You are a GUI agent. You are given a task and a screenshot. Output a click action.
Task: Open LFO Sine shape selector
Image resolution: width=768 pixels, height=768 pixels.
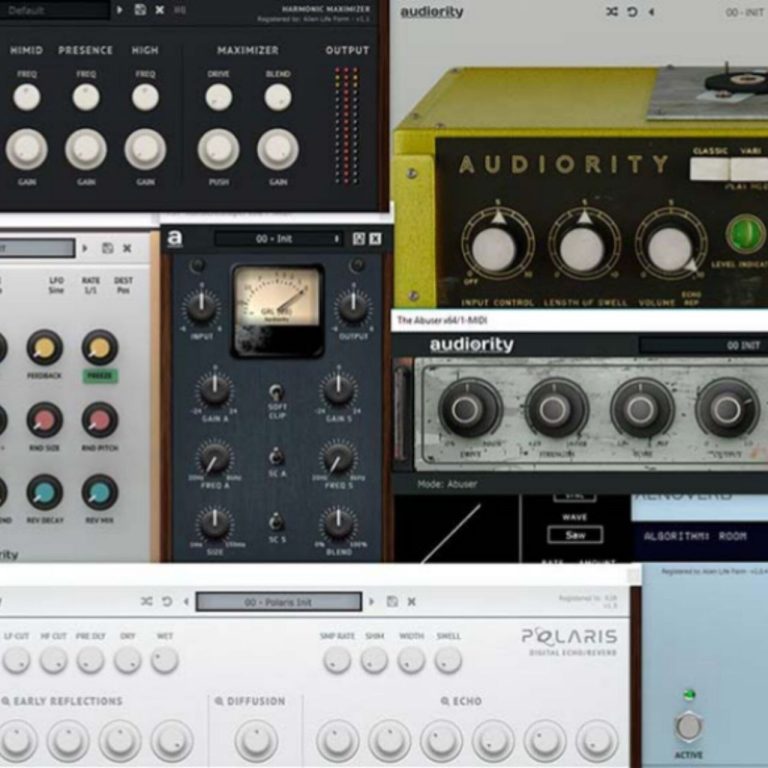[56, 285]
